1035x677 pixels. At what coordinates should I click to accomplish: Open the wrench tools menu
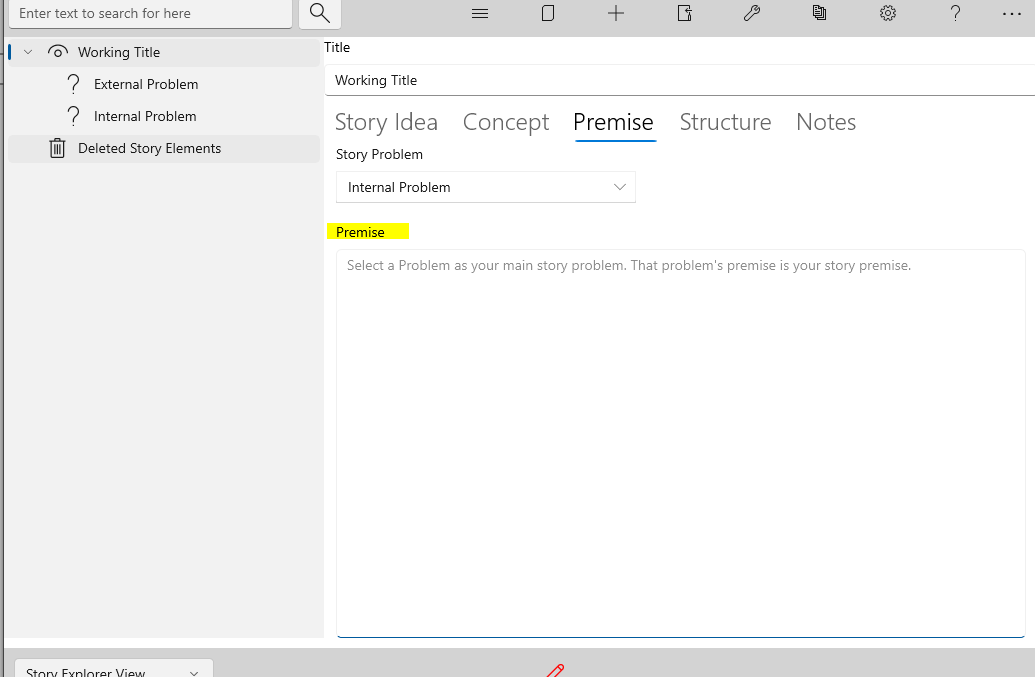(x=752, y=13)
